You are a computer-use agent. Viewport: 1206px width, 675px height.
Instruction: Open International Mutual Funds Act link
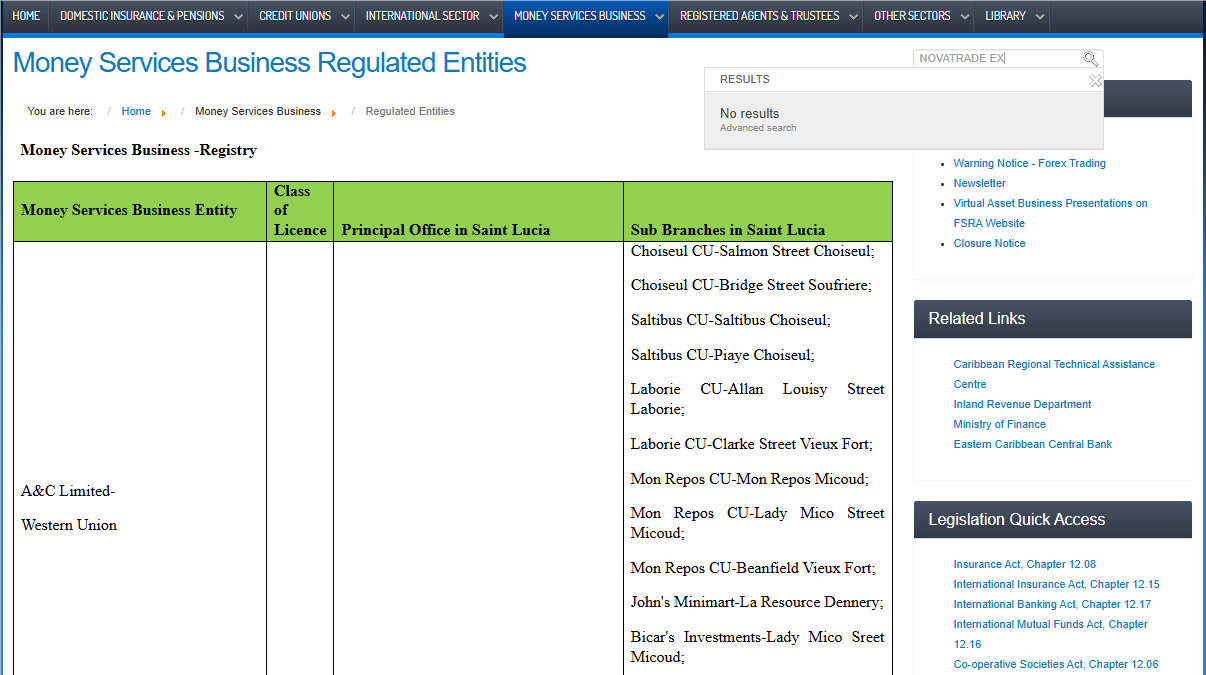click(1050, 634)
